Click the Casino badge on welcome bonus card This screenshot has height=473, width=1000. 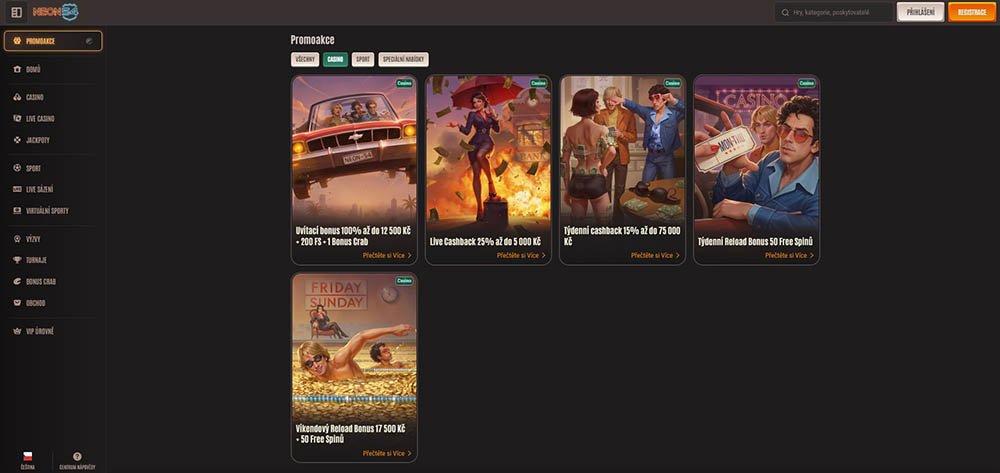coord(404,83)
